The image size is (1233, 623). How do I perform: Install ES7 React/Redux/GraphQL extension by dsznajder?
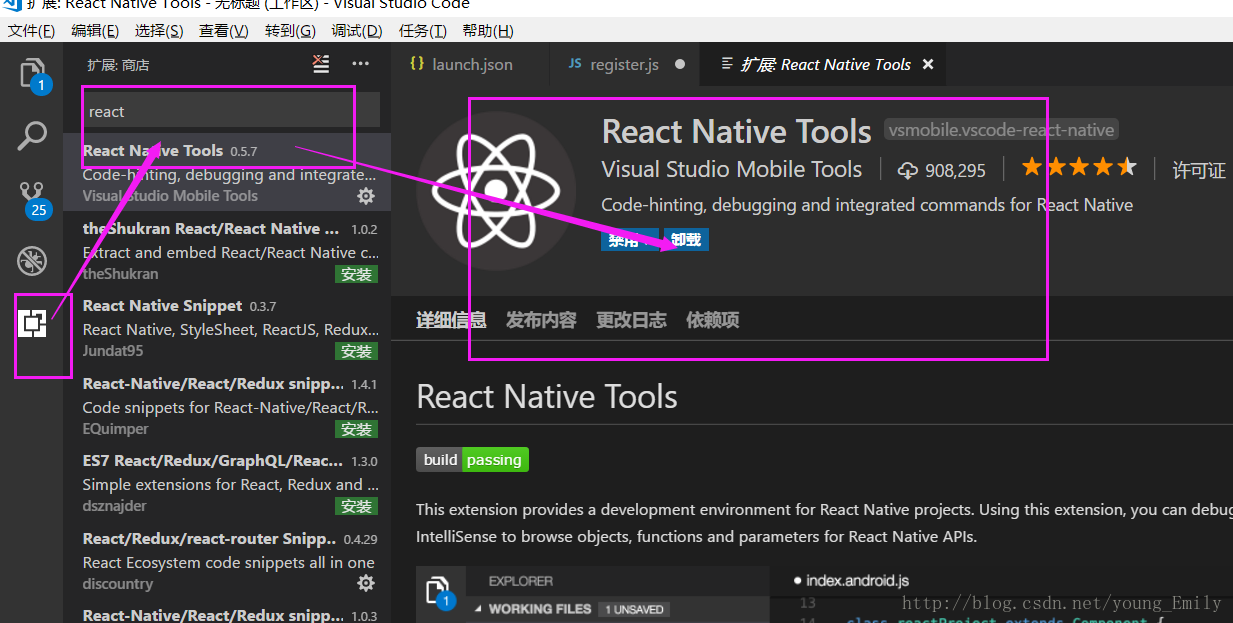tap(356, 506)
